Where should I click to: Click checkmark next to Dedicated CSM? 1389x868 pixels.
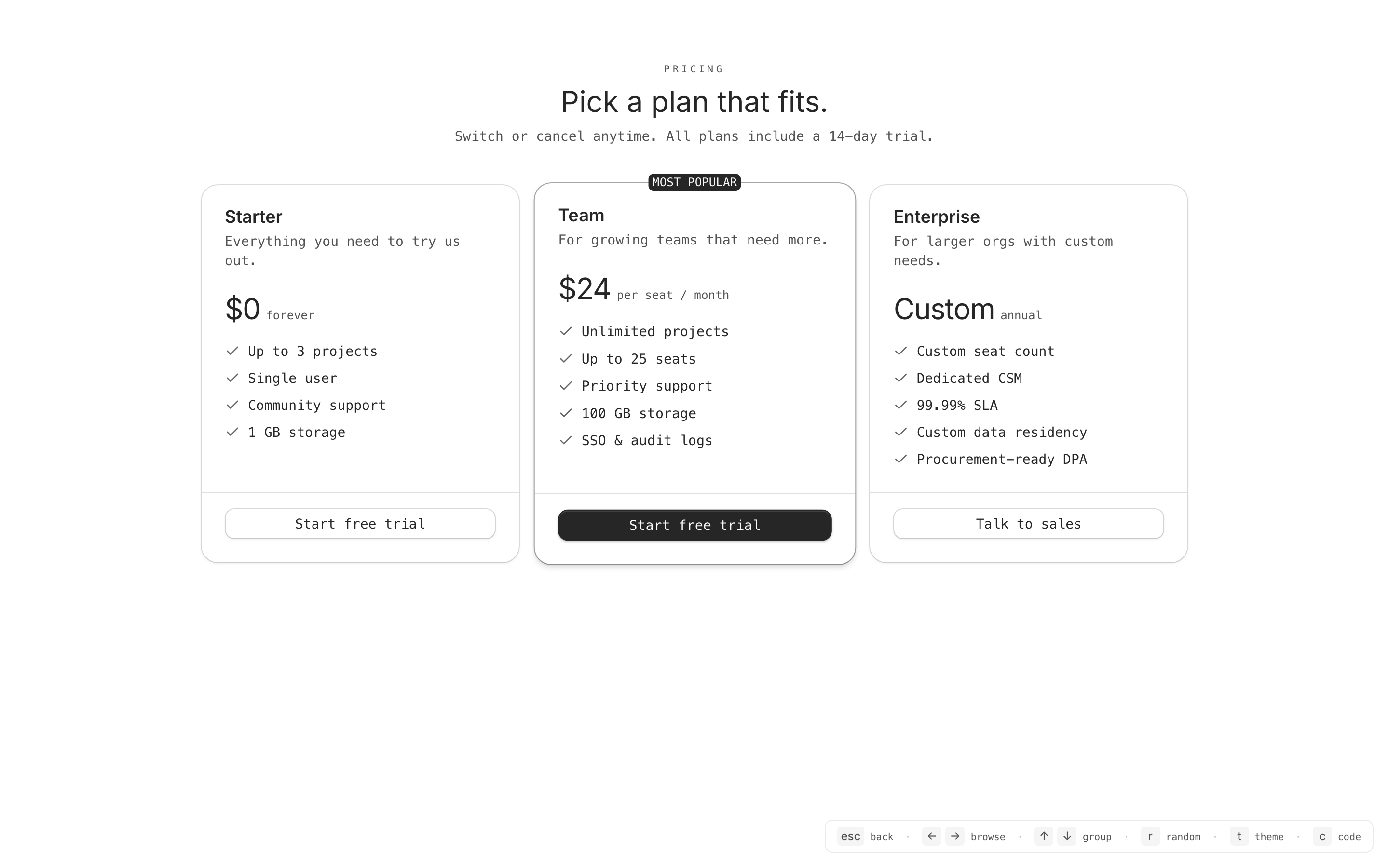coord(900,378)
